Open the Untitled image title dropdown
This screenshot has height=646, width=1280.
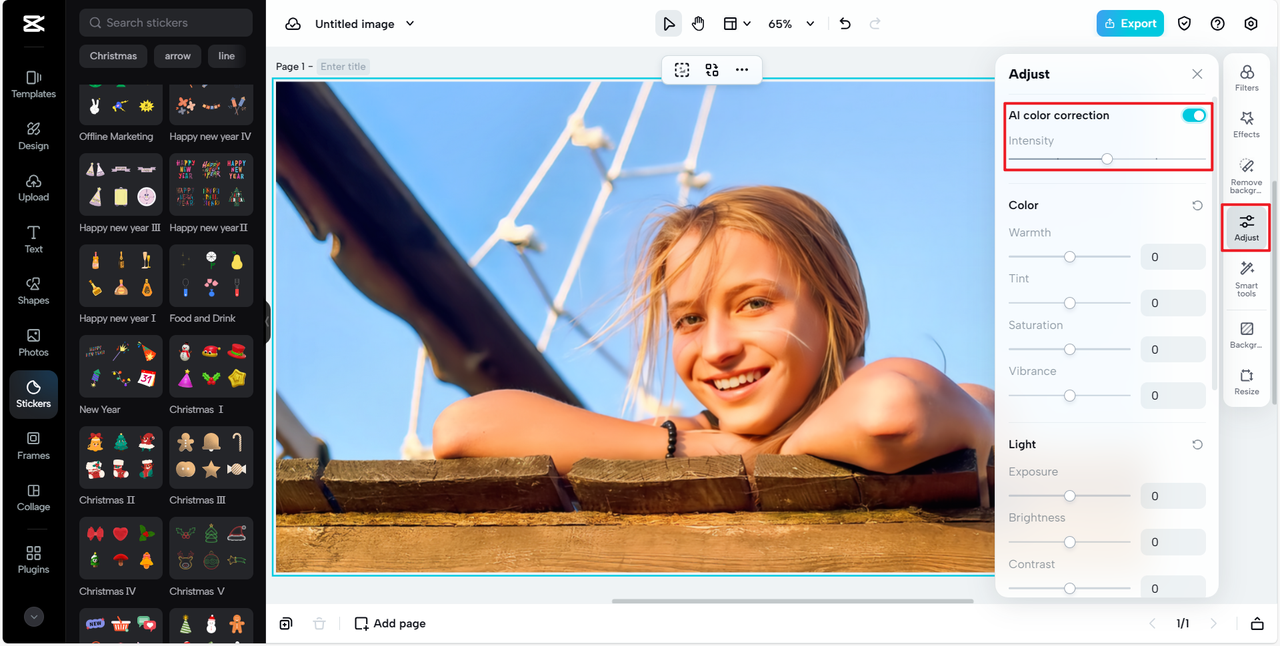coord(365,24)
